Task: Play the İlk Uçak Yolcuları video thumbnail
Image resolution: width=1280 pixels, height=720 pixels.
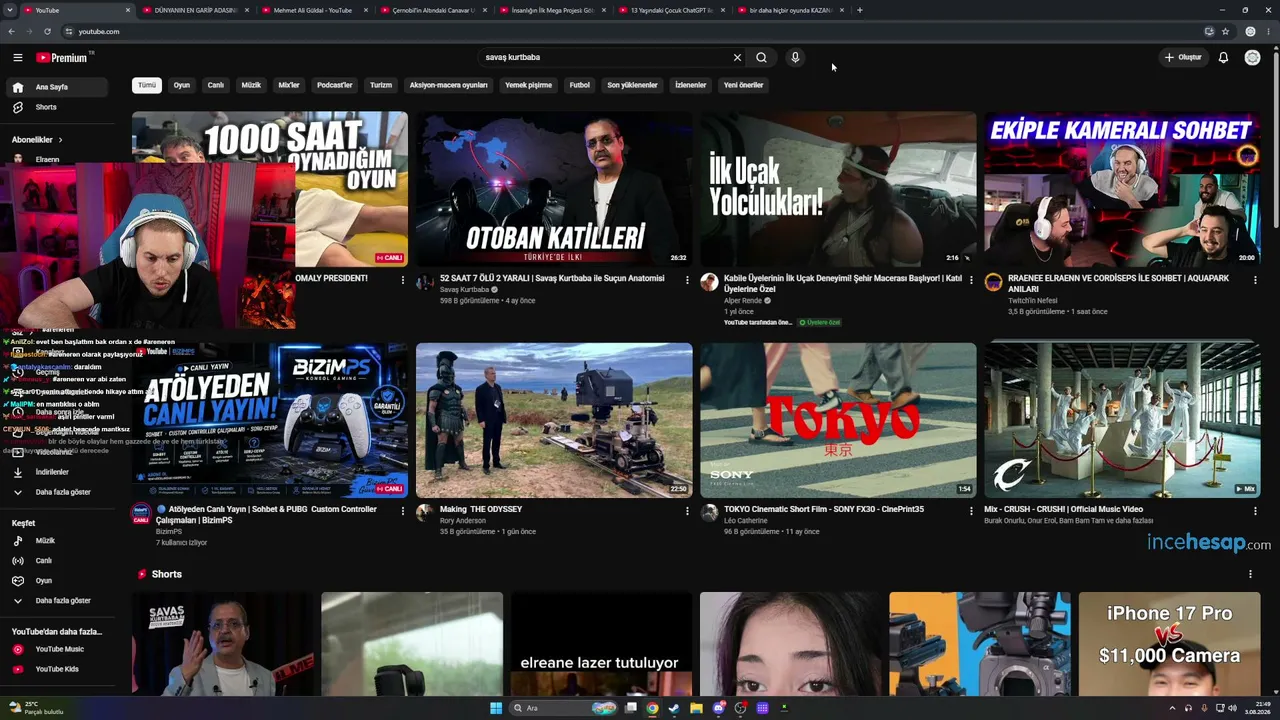Action: tap(838, 189)
